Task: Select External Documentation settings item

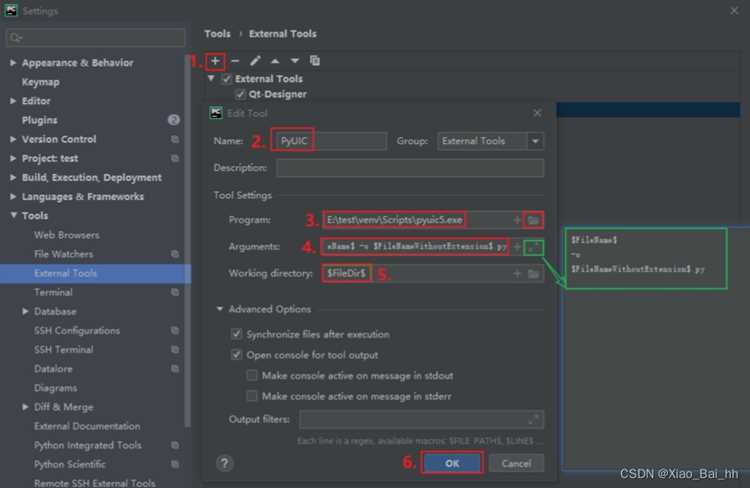Action: [x=87, y=426]
